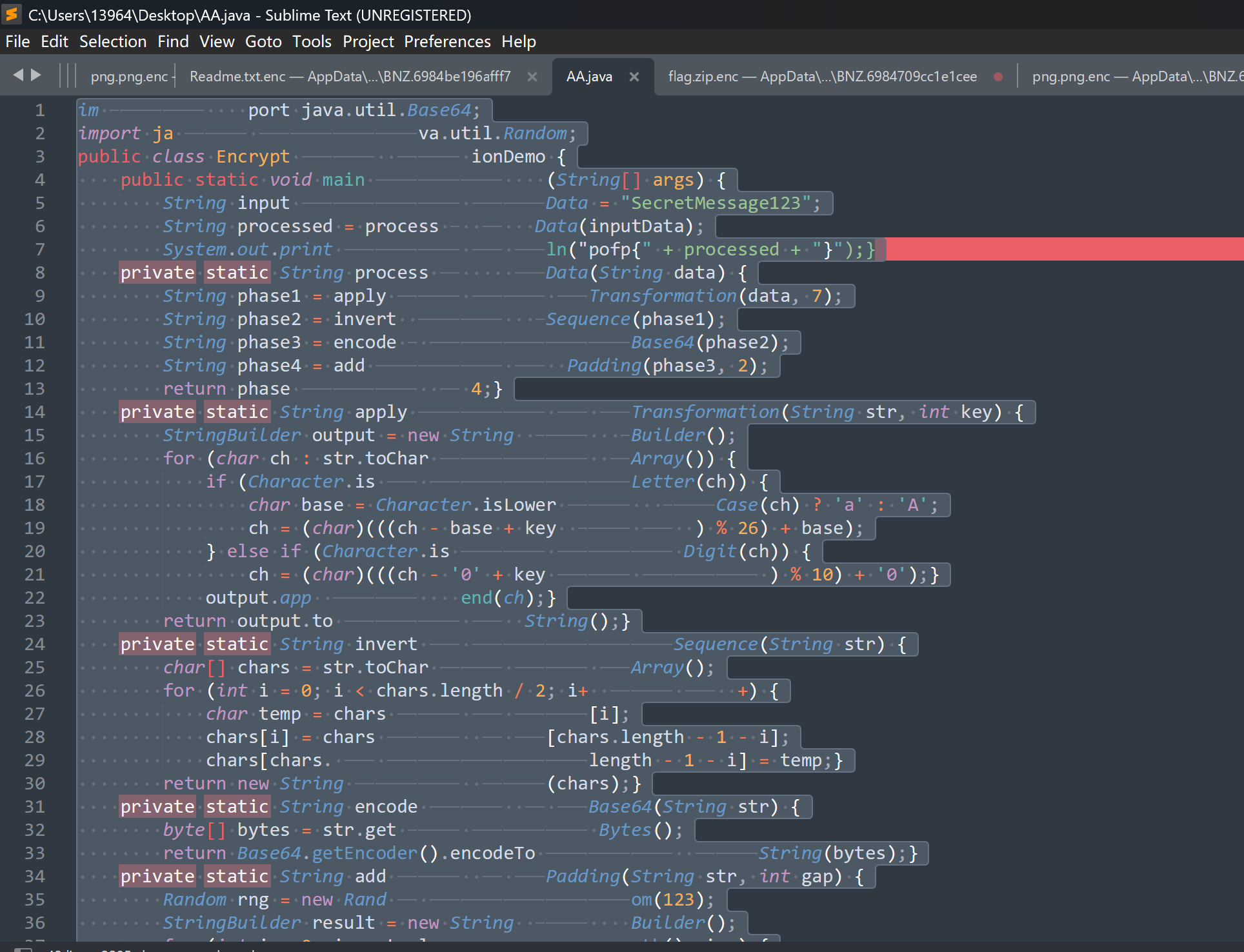The width and height of the screenshot is (1244, 952).
Task: Switch to the flag.zip.enc tab
Action: coord(823,77)
